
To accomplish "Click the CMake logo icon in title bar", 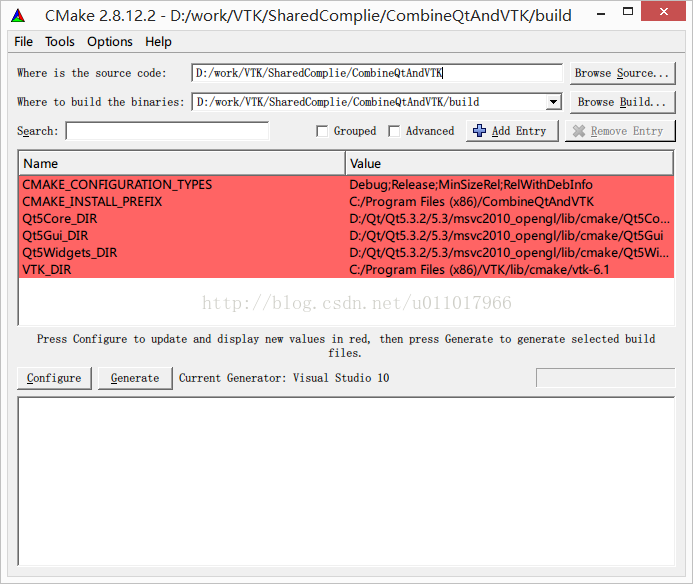I will tap(18, 16).
